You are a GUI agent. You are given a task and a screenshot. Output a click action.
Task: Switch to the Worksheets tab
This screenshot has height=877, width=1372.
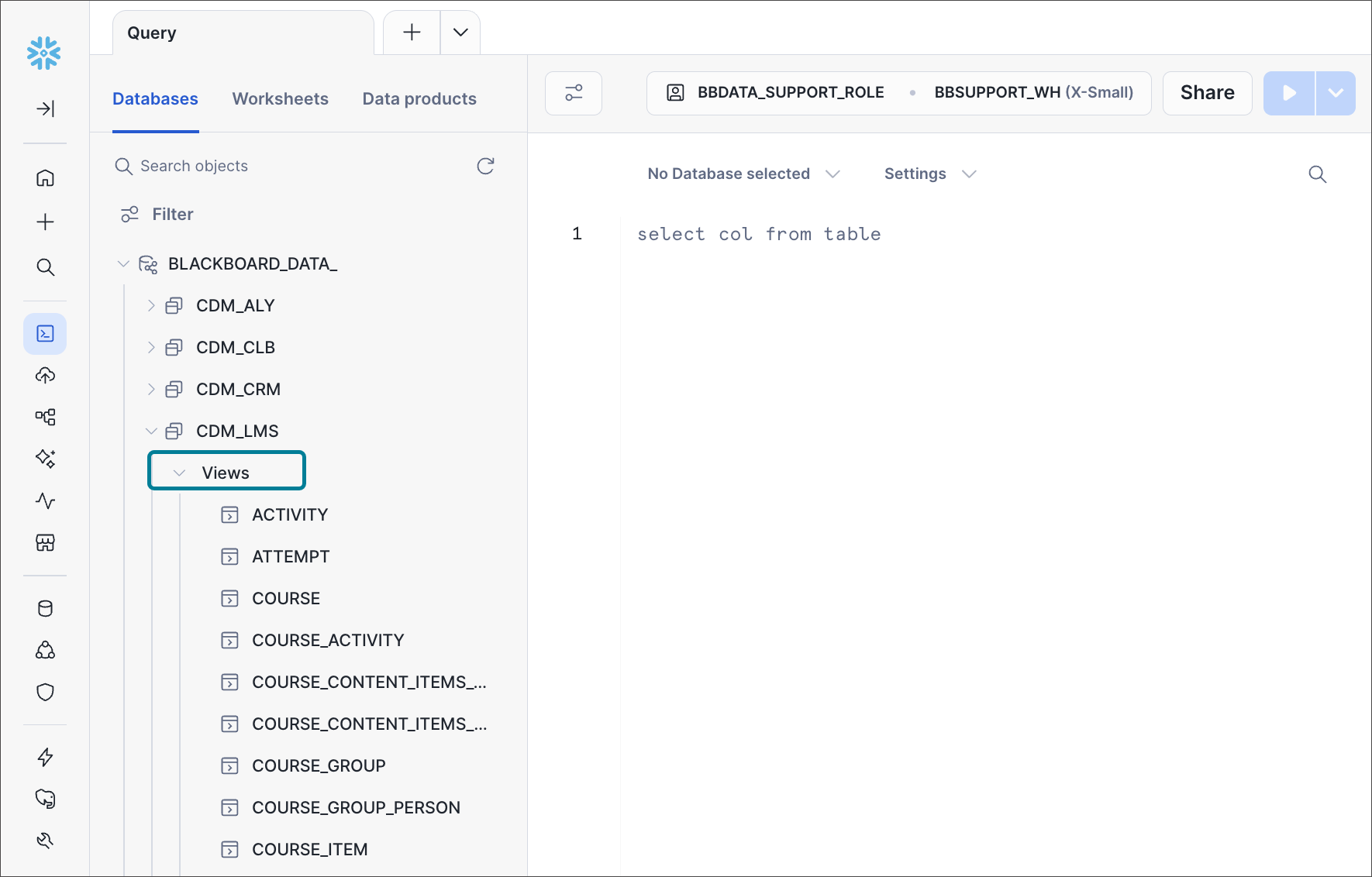280,99
